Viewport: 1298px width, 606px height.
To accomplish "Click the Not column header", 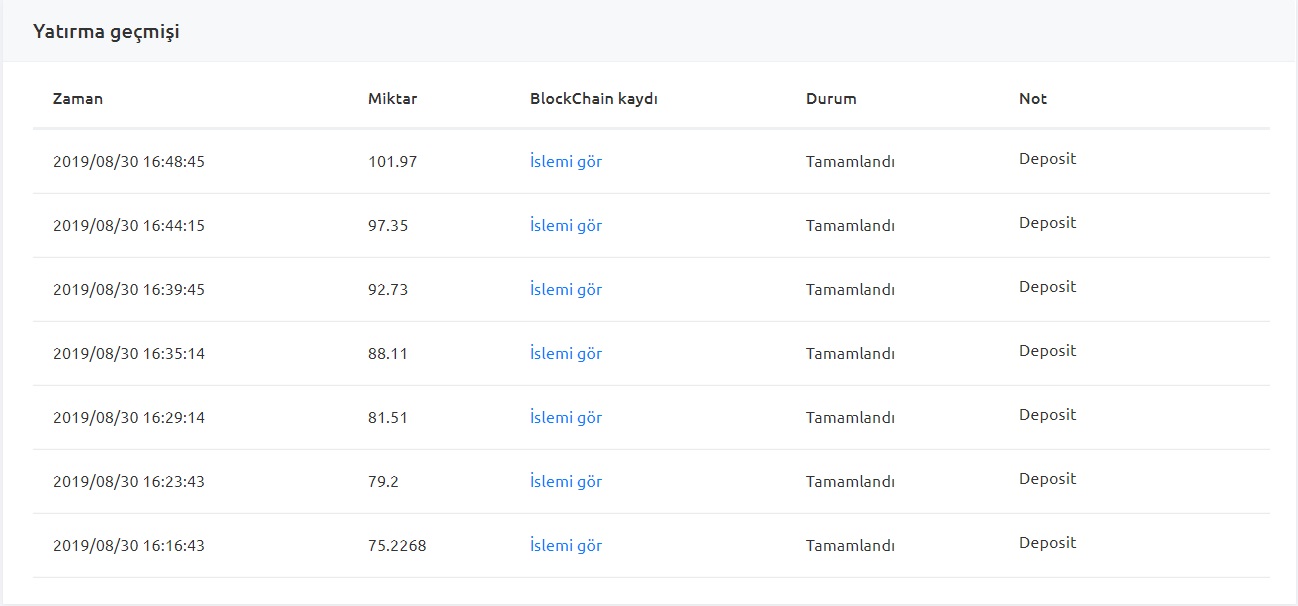I will coord(1033,98).
